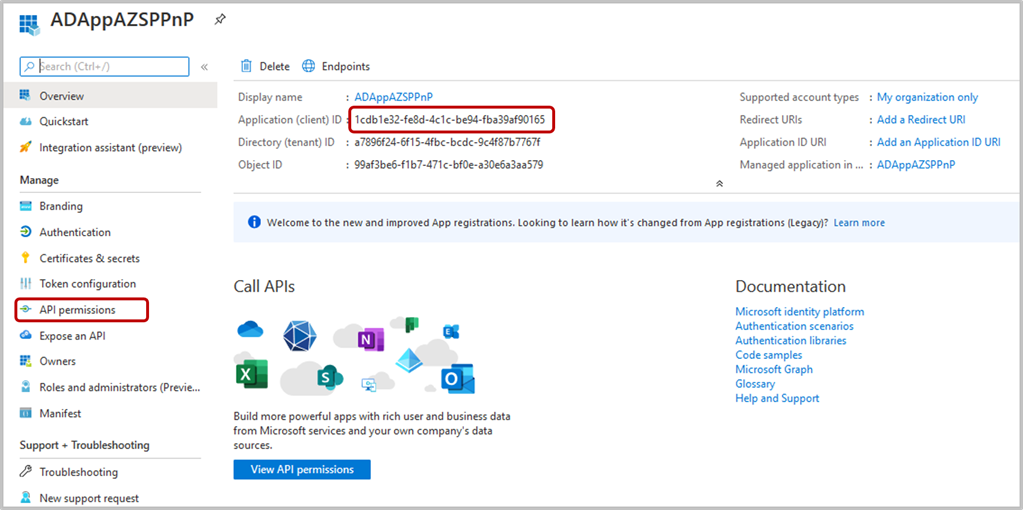Click the Certificates key icon
The image size is (1023, 510).
tap(26, 258)
